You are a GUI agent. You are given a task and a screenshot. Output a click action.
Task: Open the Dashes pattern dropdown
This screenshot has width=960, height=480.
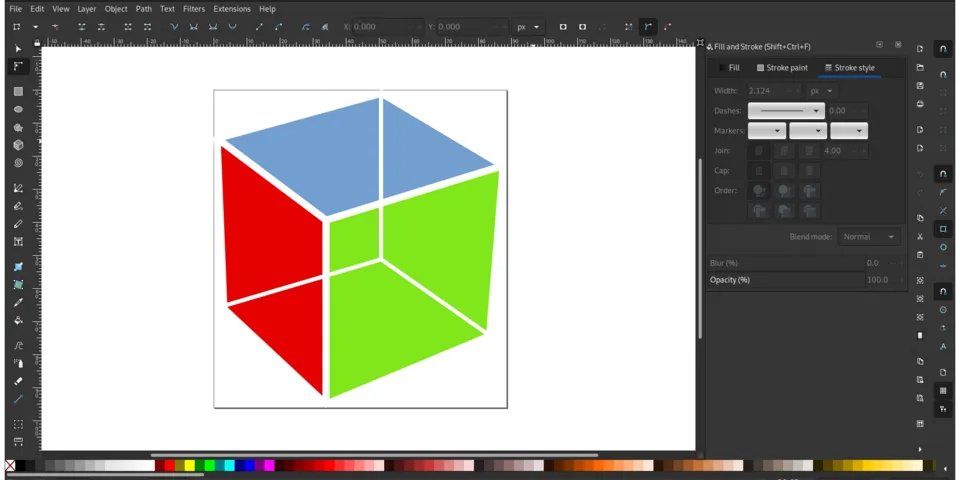786,111
